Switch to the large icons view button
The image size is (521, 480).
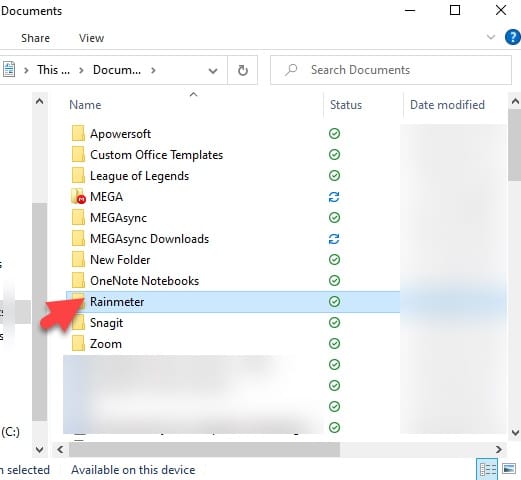[509, 469]
